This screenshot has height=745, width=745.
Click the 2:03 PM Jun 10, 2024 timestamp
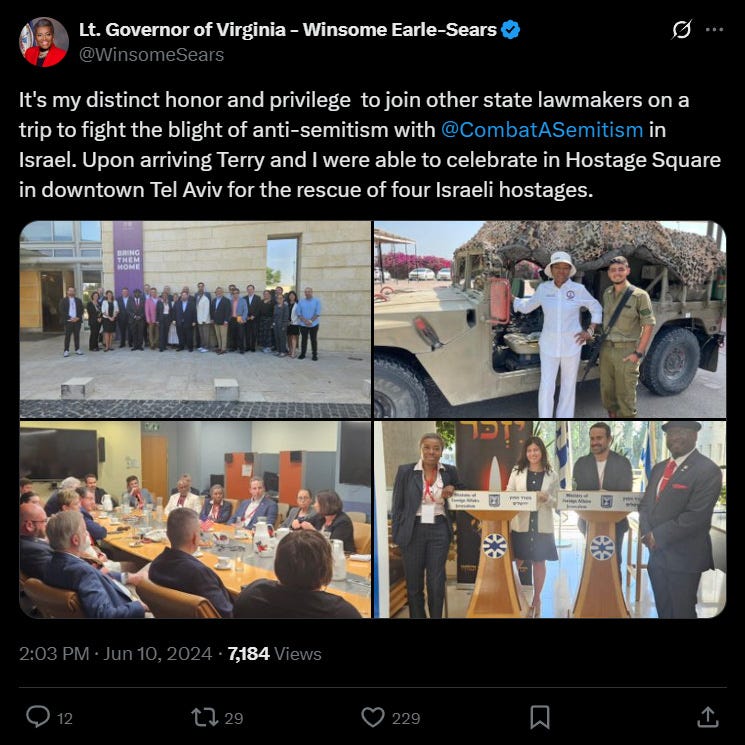pyautogui.click(x=115, y=654)
